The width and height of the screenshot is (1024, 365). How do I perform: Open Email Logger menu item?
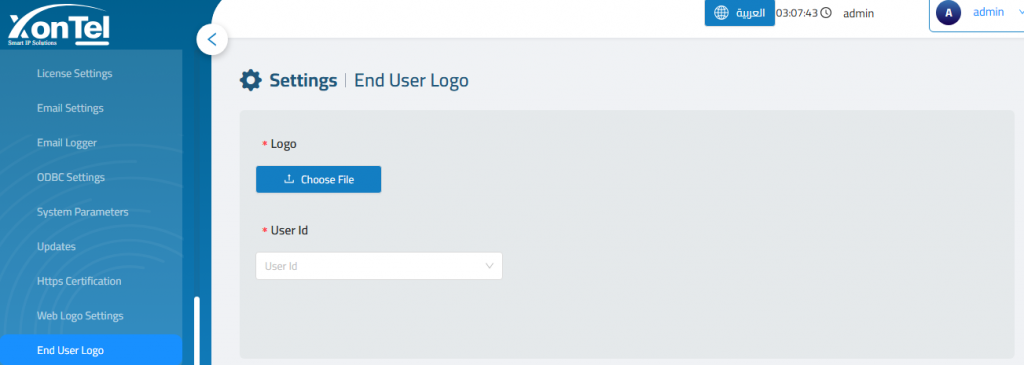click(x=67, y=143)
